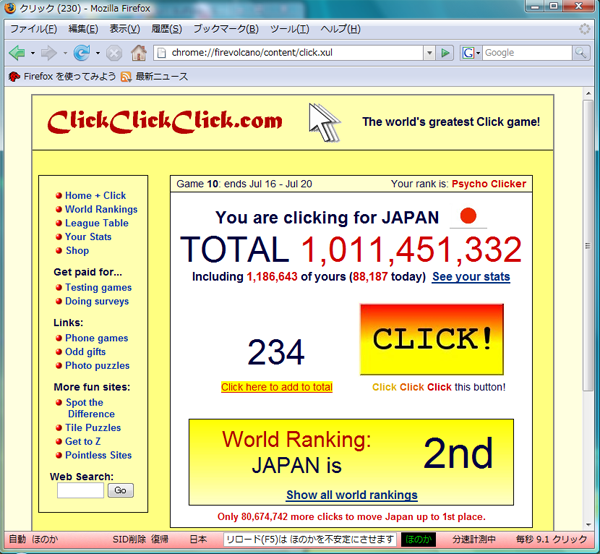Open Your Stats sidebar link
The width and height of the screenshot is (600, 554).
pyautogui.click(x=88, y=237)
